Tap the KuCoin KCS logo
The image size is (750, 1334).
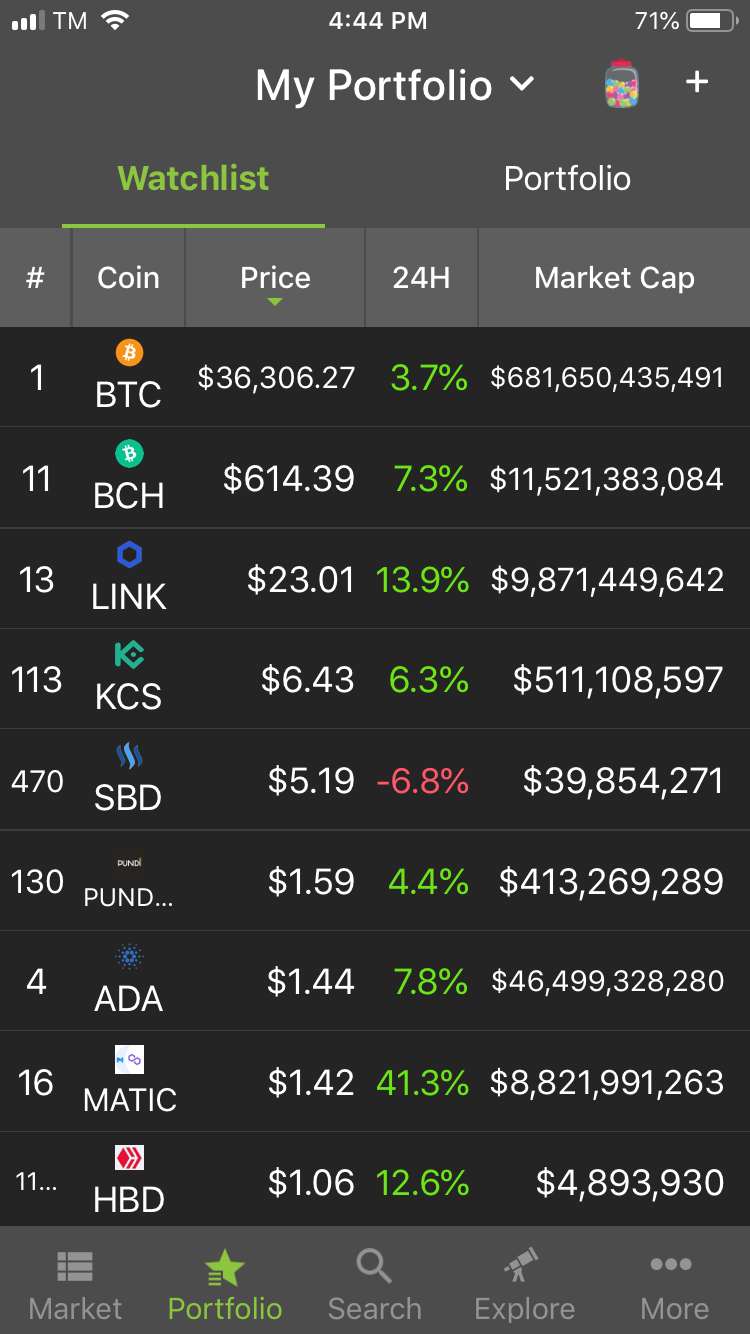click(129, 655)
